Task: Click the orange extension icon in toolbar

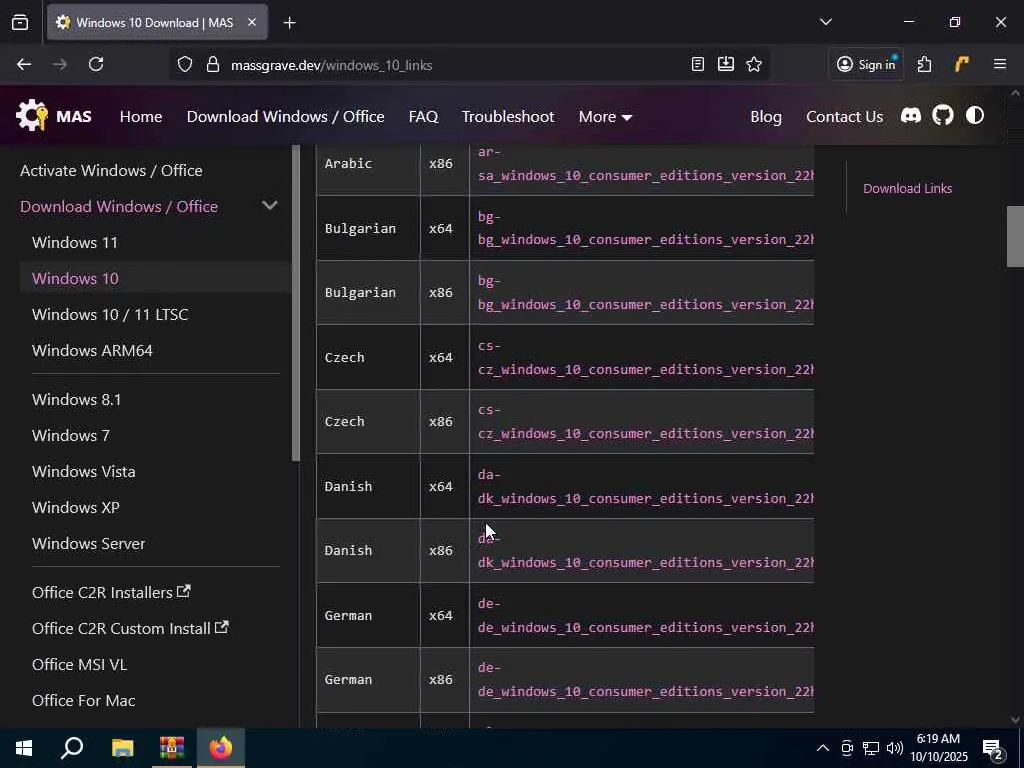Action: (961, 64)
